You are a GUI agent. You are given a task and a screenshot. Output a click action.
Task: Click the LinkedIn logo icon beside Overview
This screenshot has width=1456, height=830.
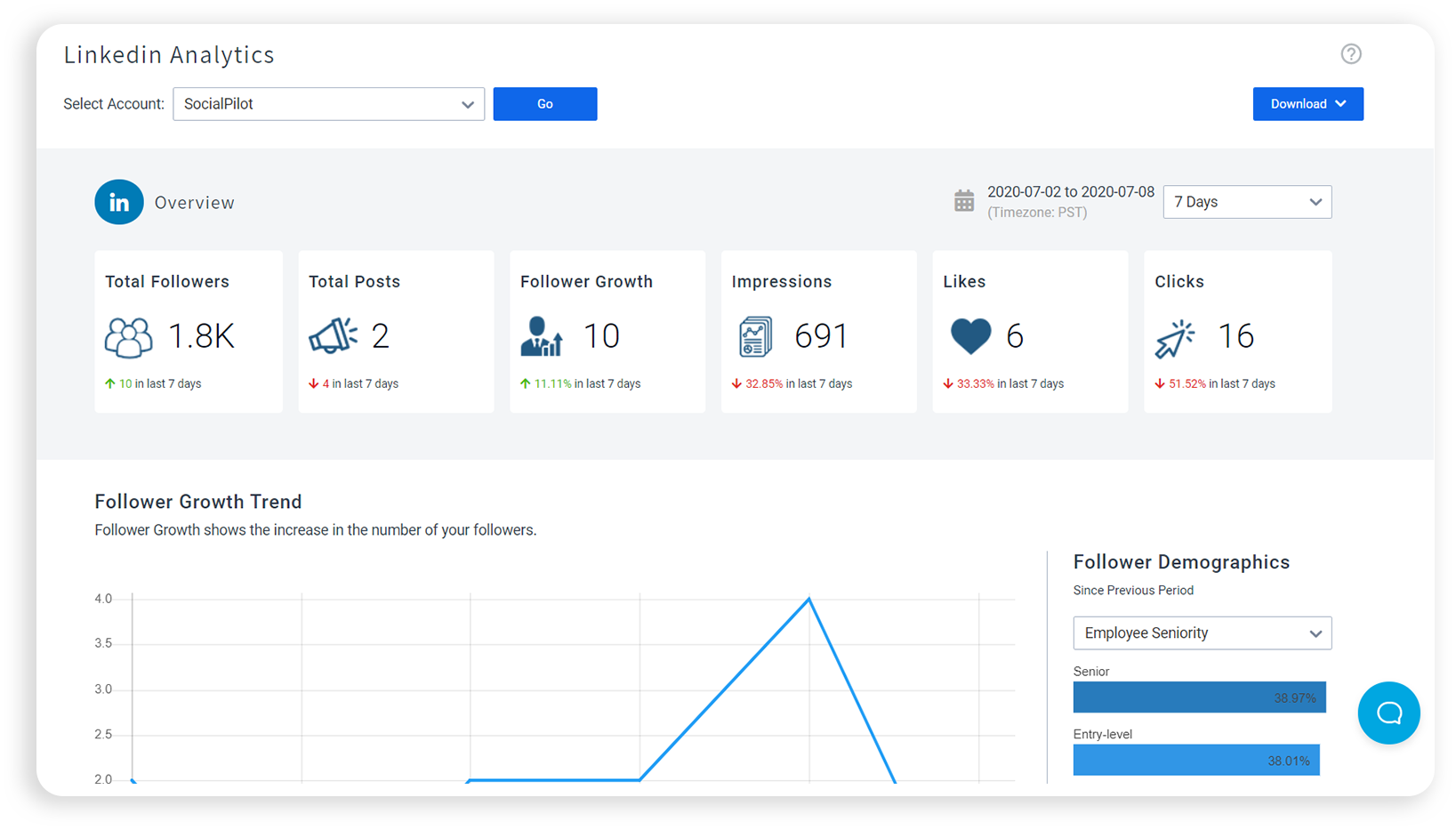pyautogui.click(x=119, y=202)
